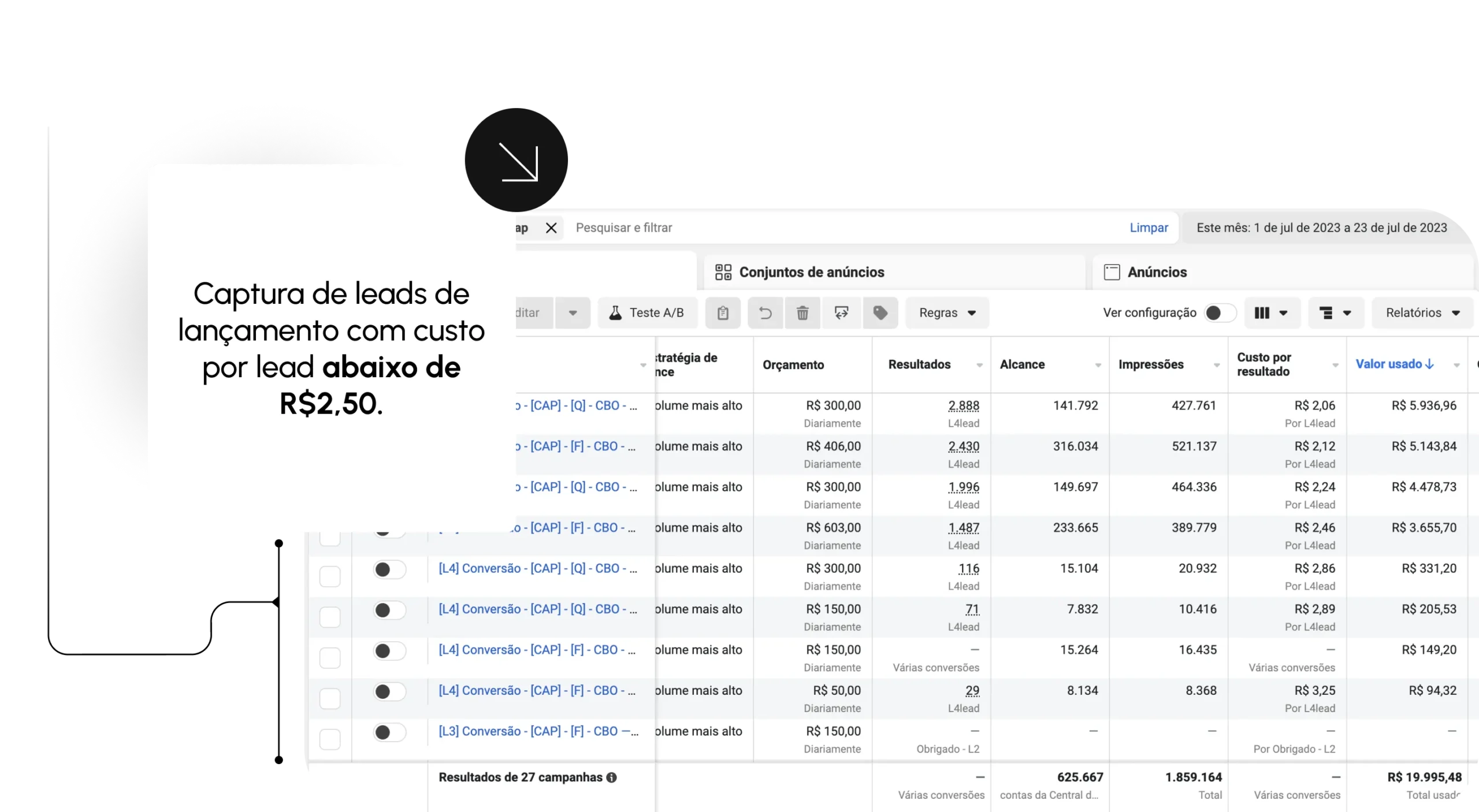This screenshot has height=812, width=1479.
Task: Click the trash delete icon
Action: click(x=802, y=313)
